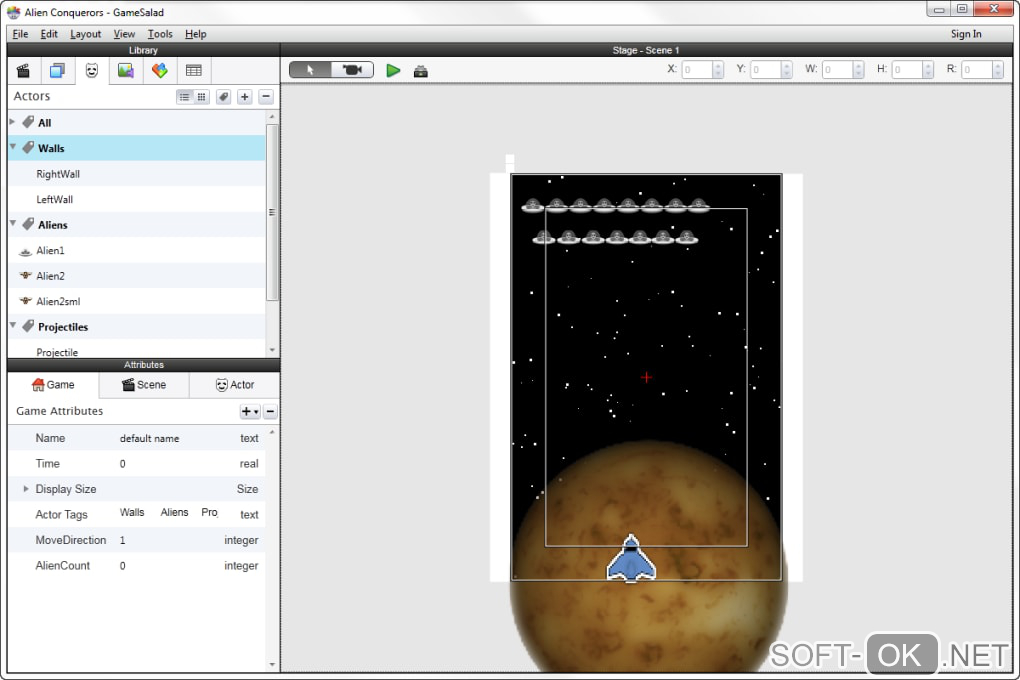
Task: Expand the Display Size attribute
Action: coord(25,489)
